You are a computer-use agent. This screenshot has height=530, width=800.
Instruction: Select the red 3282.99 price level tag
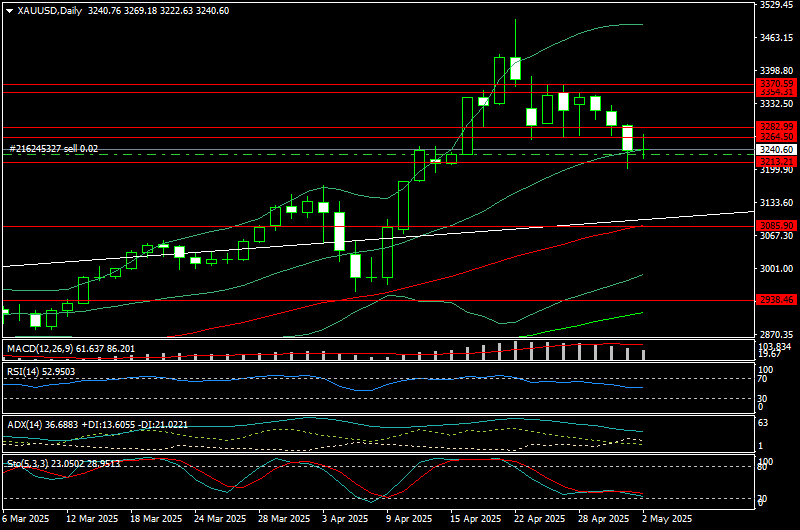tap(776, 127)
